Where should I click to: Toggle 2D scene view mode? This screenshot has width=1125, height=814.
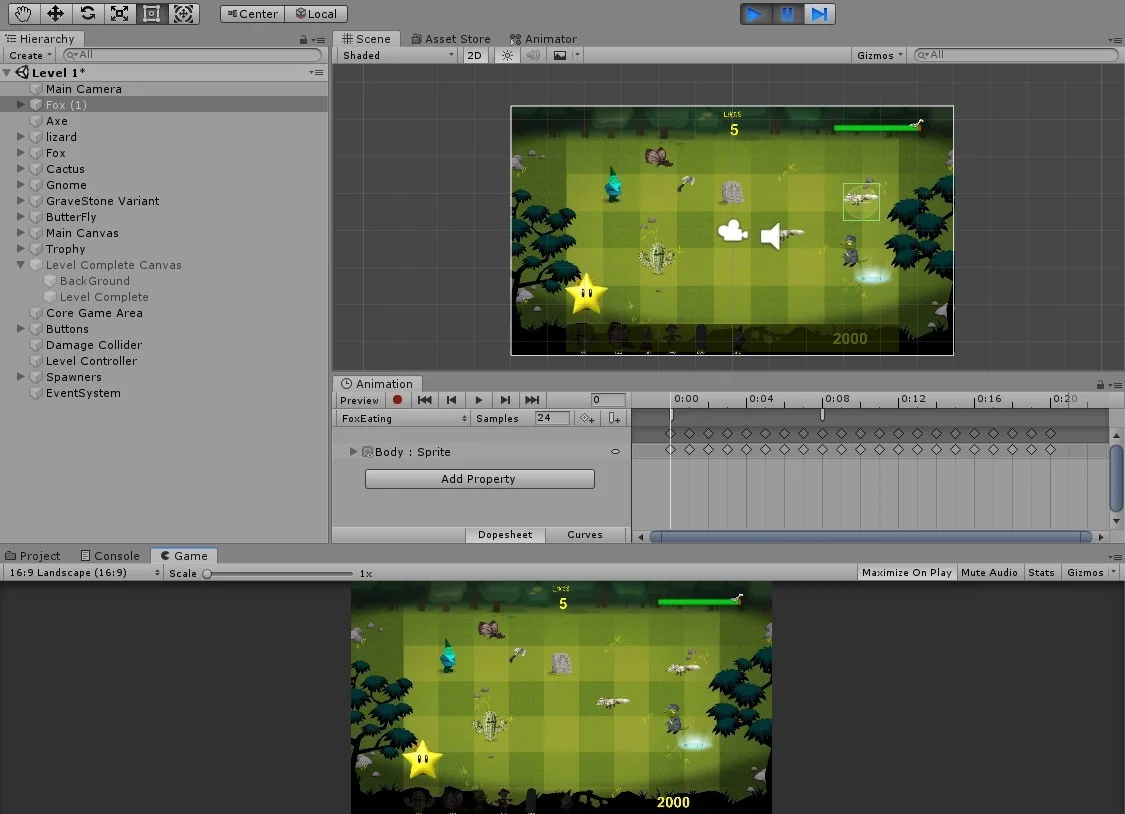474,55
